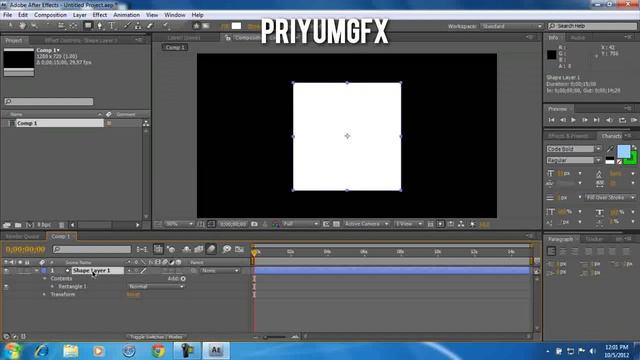The height and width of the screenshot is (360, 640).
Task: Select the Pen tool in toolbar
Action: pyautogui.click(x=100, y=26)
